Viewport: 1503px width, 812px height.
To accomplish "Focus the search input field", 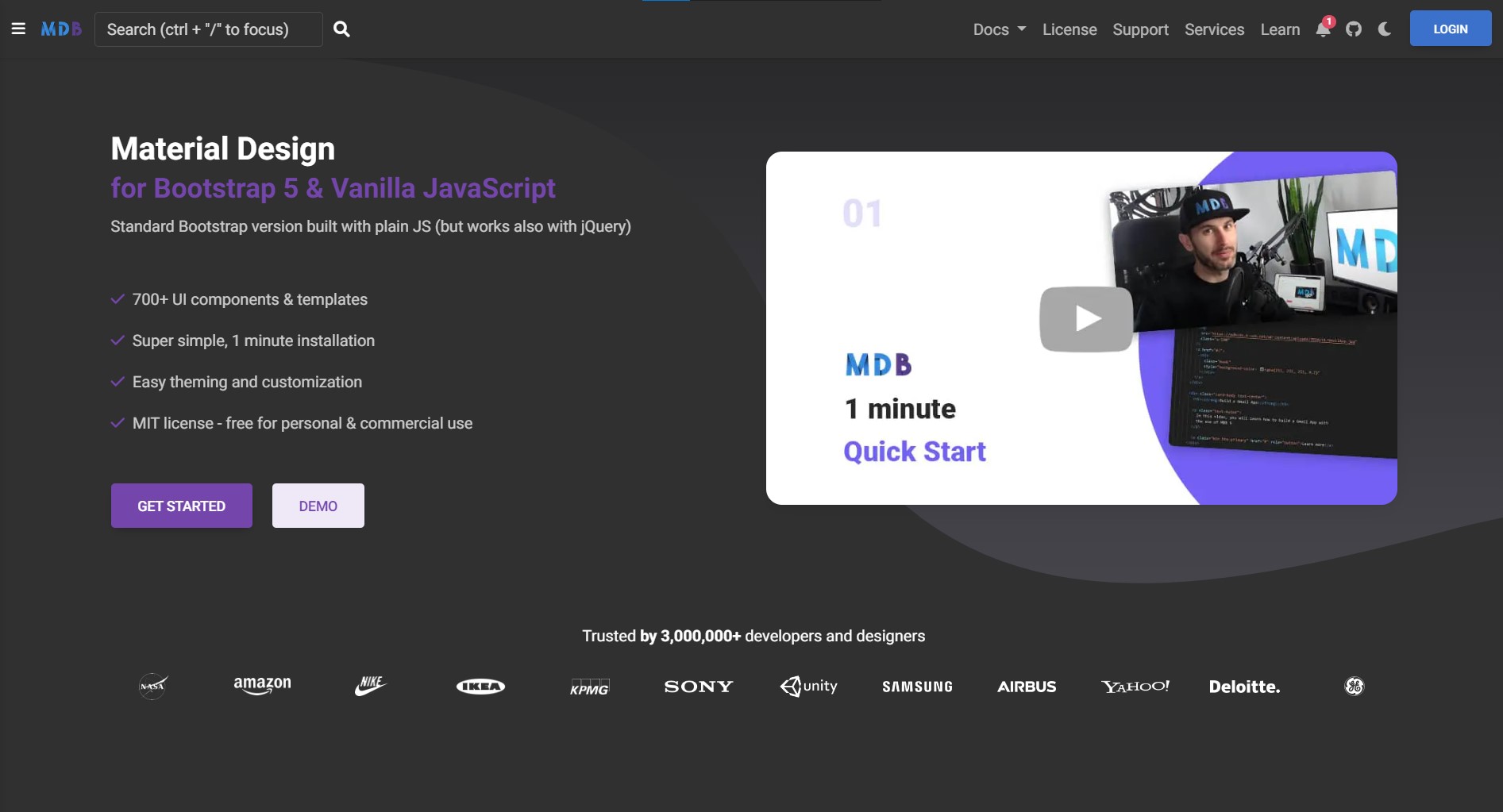I will pos(209,29).
